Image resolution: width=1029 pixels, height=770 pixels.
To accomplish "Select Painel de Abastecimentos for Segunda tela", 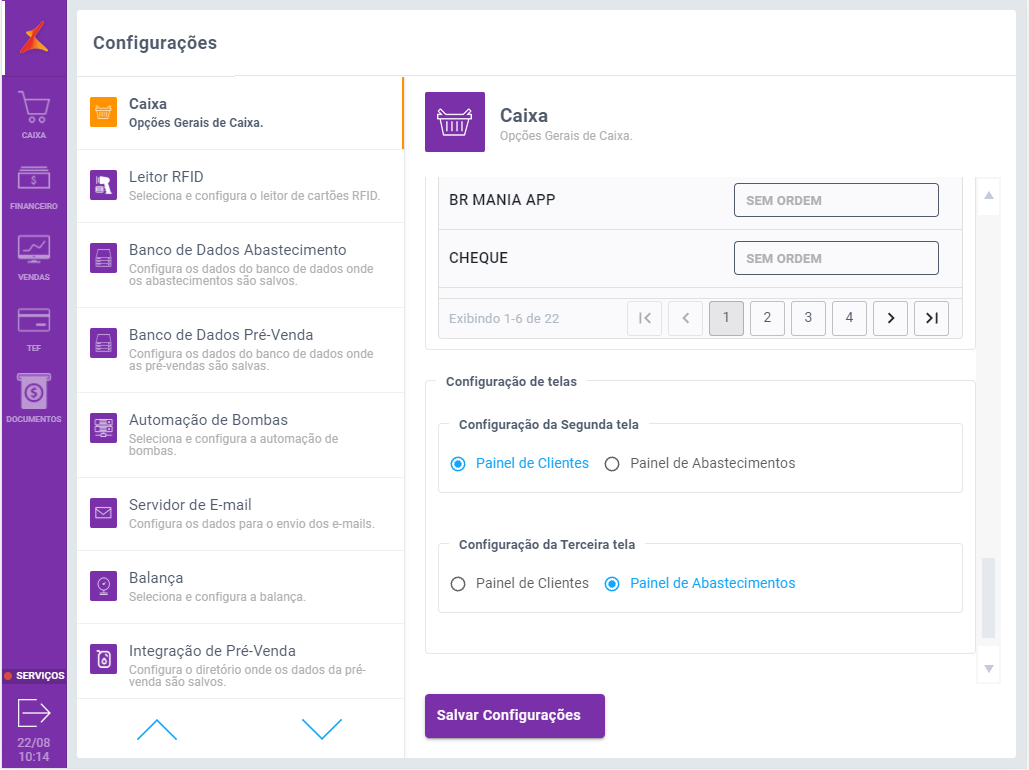I will (612, 464).
